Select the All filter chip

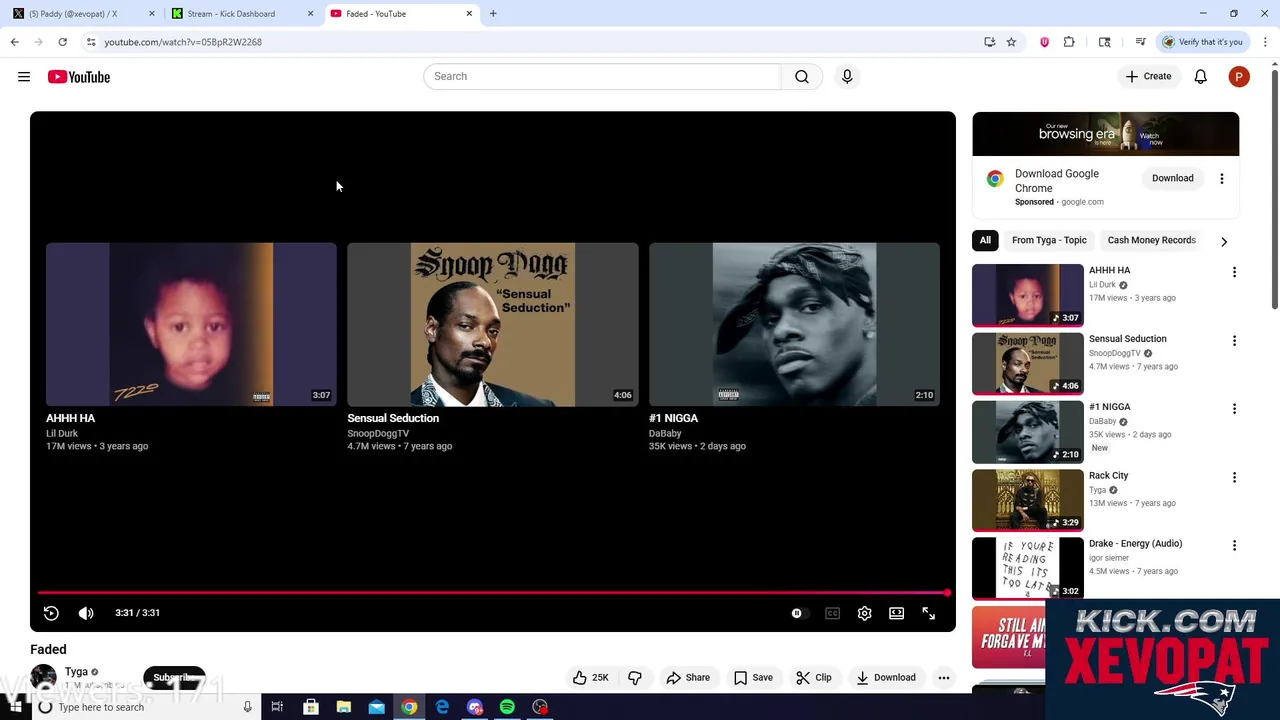985,240
